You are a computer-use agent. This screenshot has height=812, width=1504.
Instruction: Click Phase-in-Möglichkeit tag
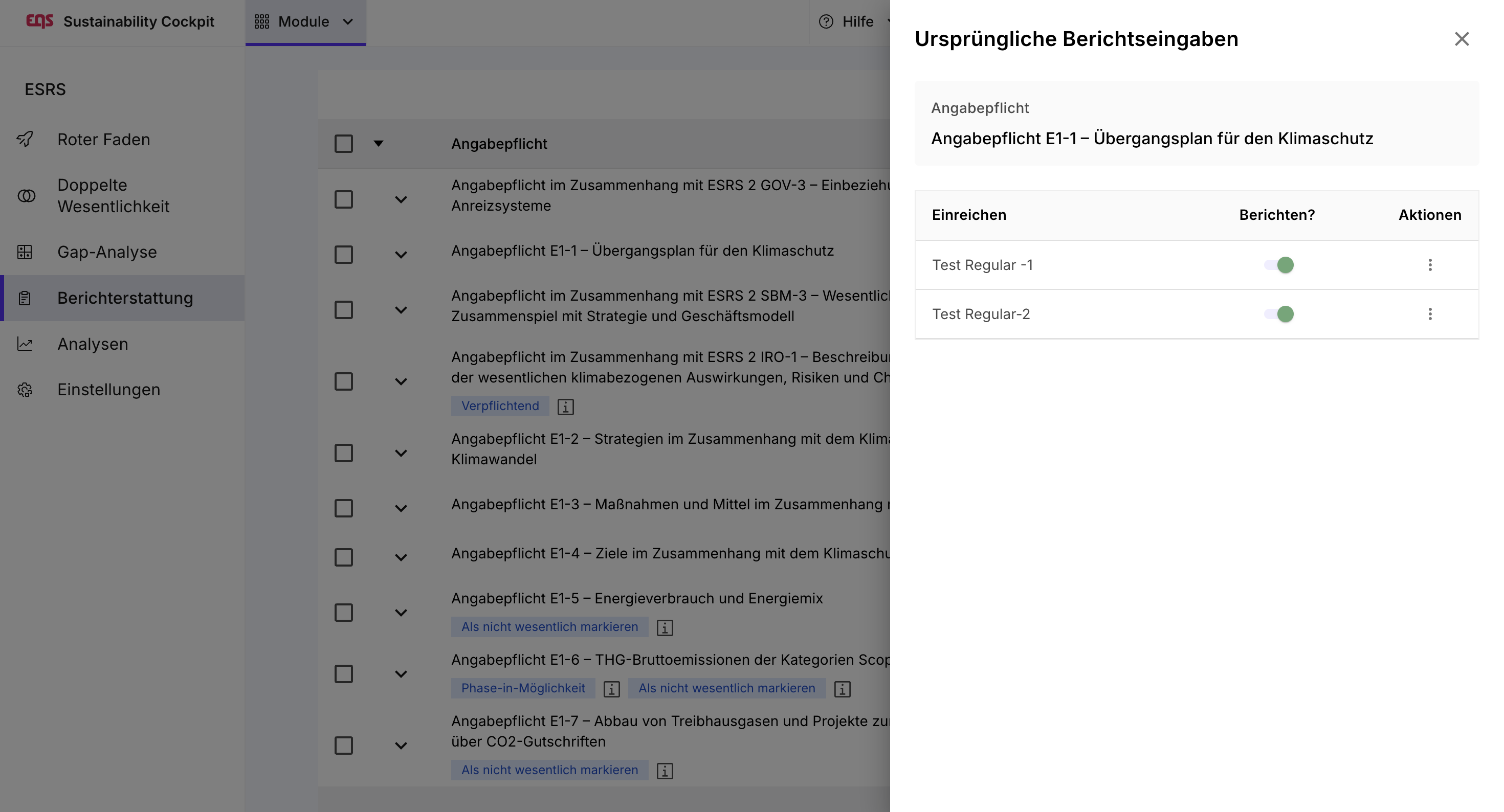click(522, 688)
